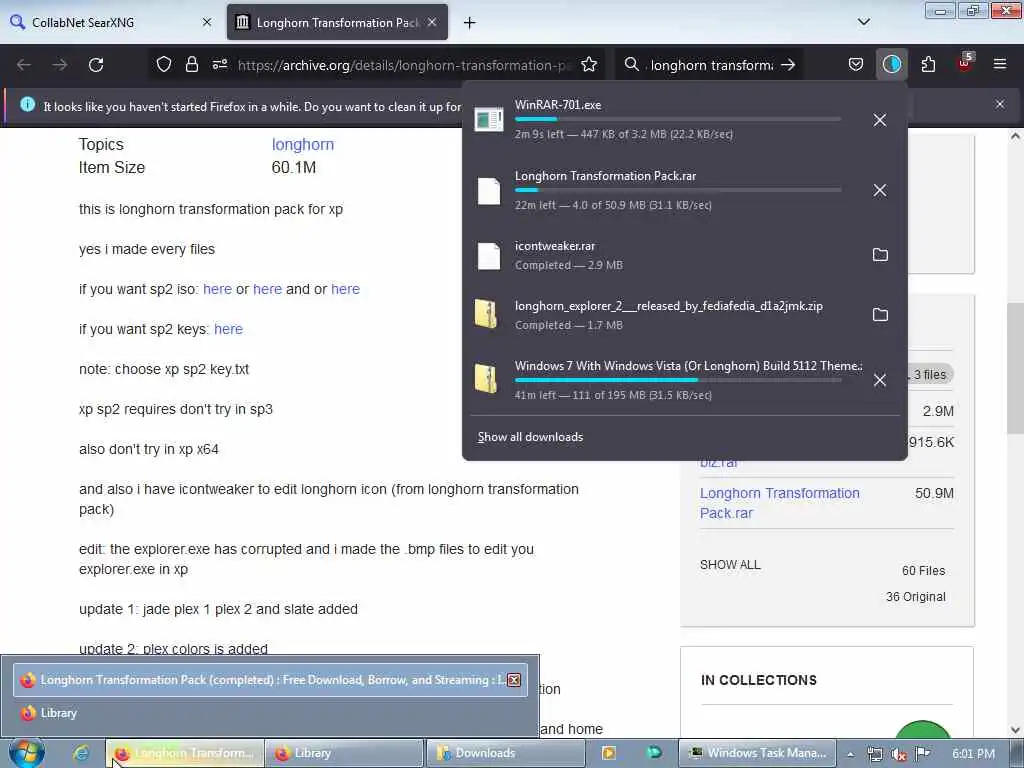The width and height of the screenshot is (1024, 768).
Task: Open site permissions icon in address bar
Action: pos(219,64)
